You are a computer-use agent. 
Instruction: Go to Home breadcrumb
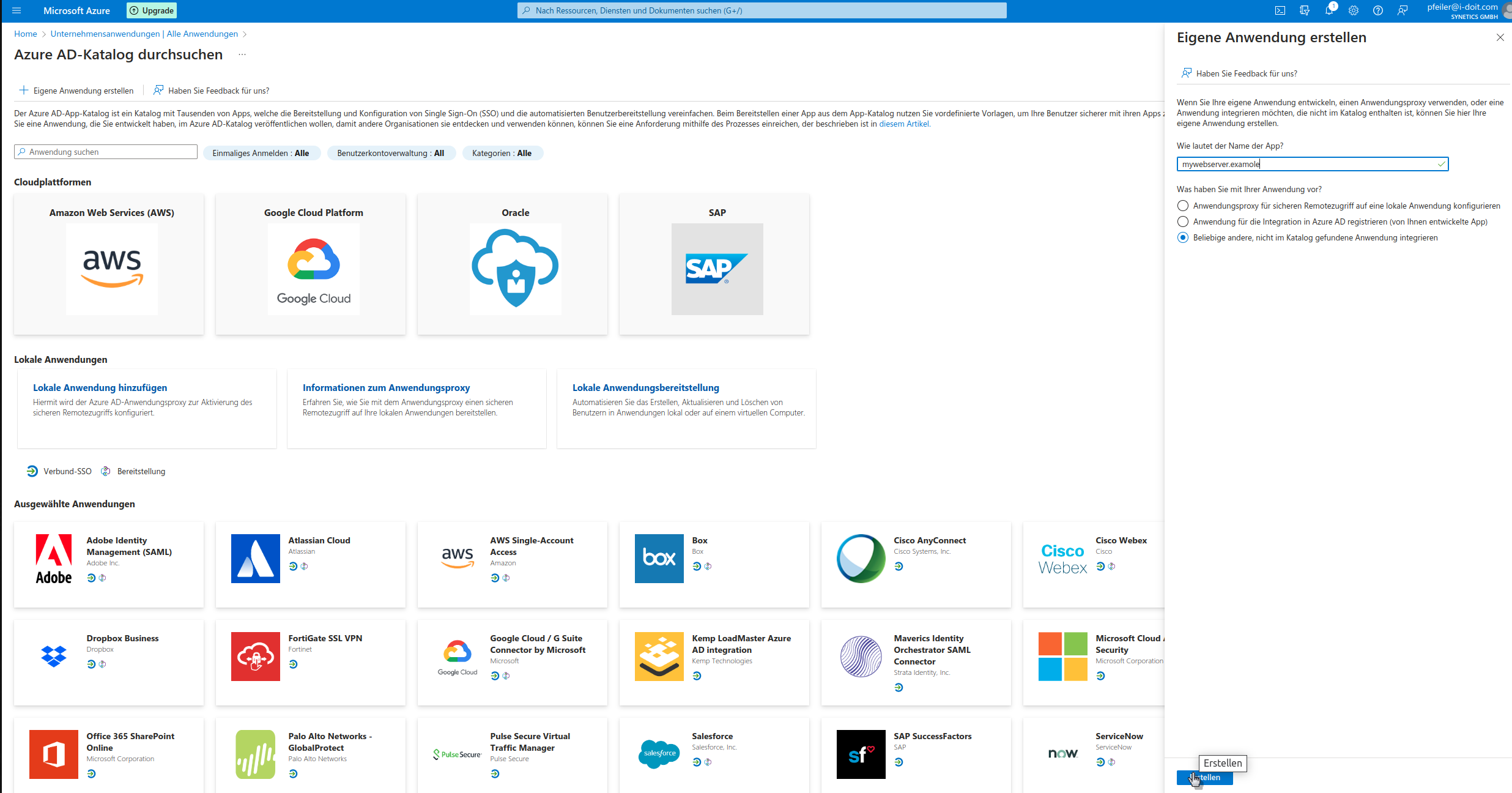pos(25,34)
